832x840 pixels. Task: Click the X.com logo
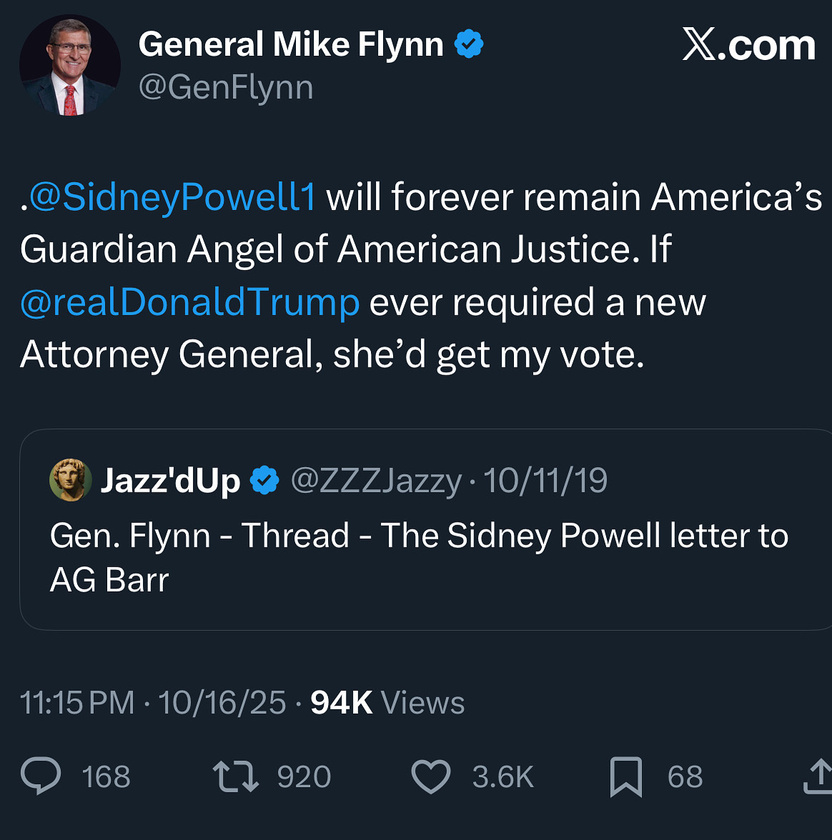(x=748, y=45)
